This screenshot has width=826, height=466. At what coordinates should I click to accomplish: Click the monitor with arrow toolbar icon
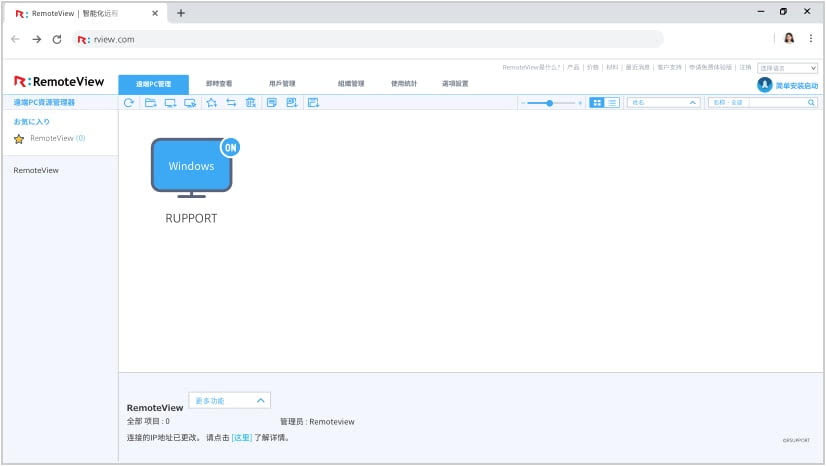[190, 103]
